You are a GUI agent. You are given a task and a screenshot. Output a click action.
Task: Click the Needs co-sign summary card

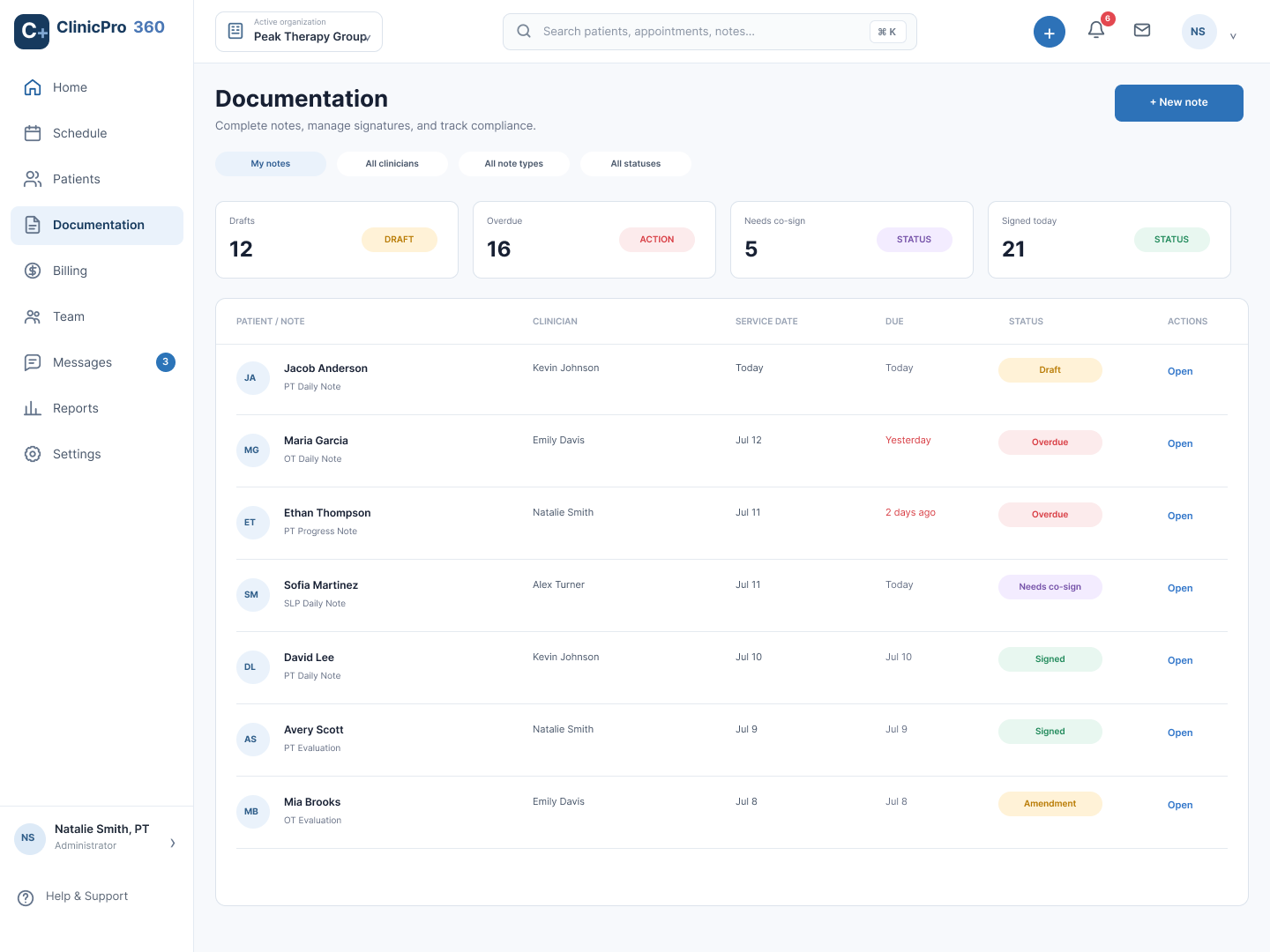pos(852,240)
